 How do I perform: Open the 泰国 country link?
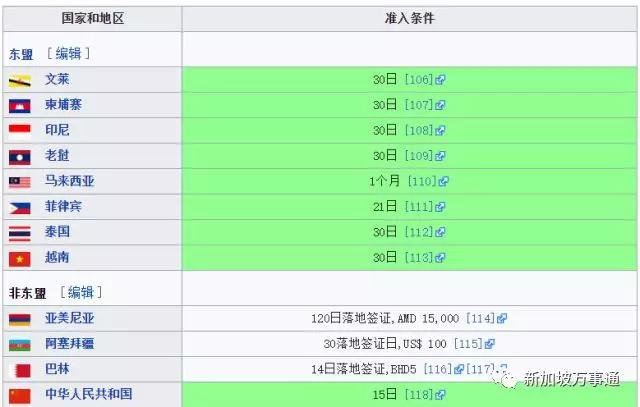click(57, 232)
